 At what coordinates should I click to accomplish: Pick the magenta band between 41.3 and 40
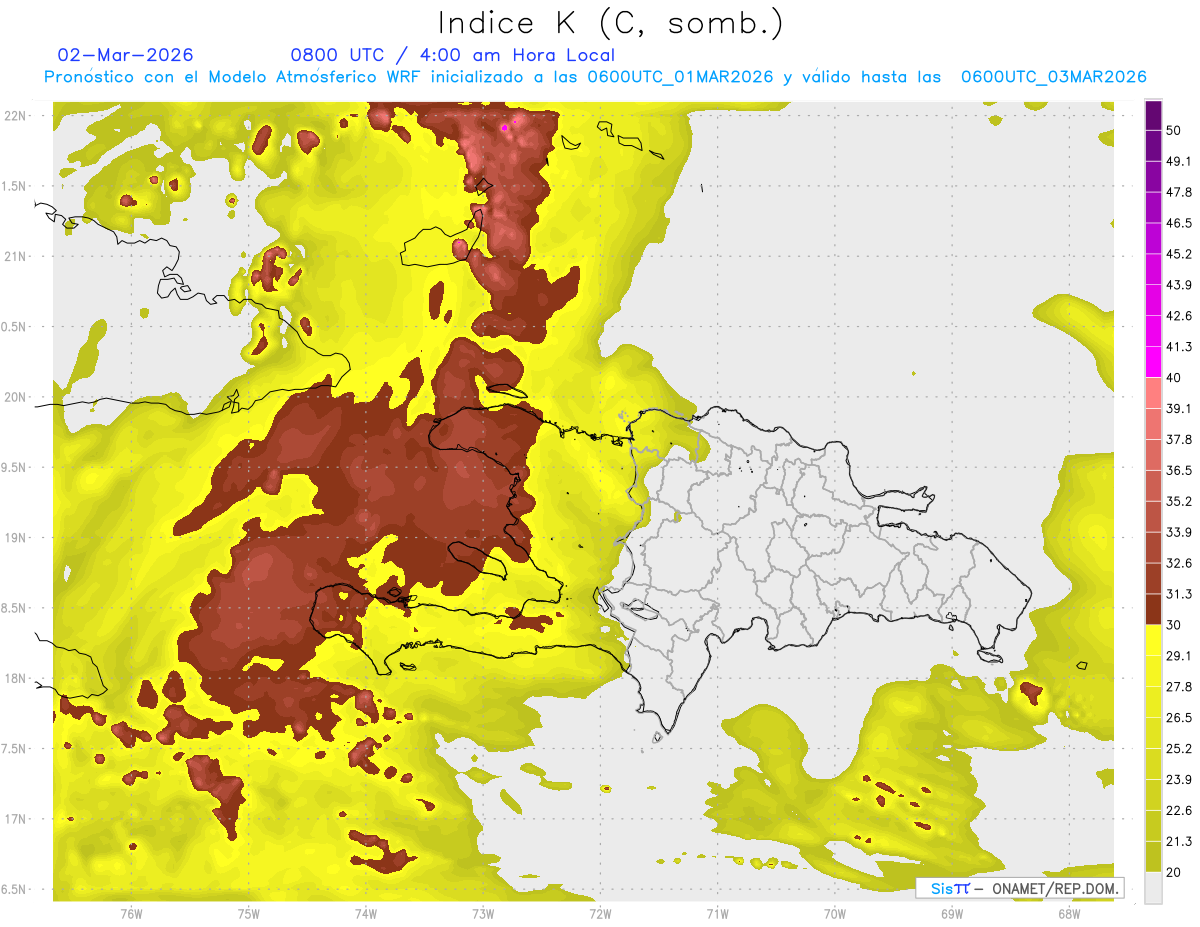tap(1153, 360)
